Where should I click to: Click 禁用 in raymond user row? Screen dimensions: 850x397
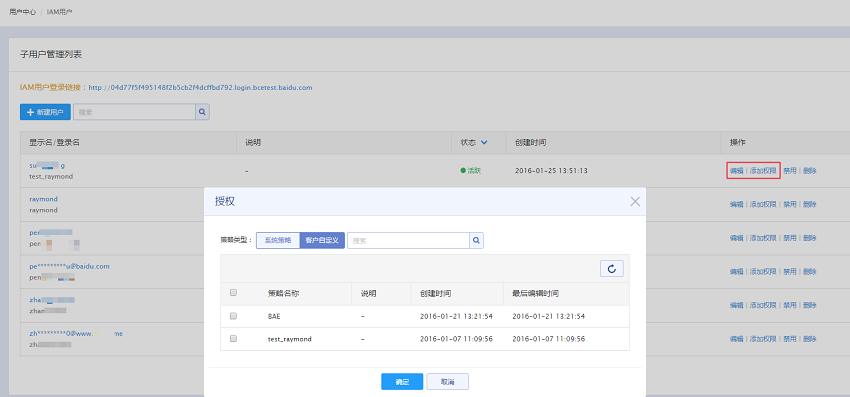(790, 204)
